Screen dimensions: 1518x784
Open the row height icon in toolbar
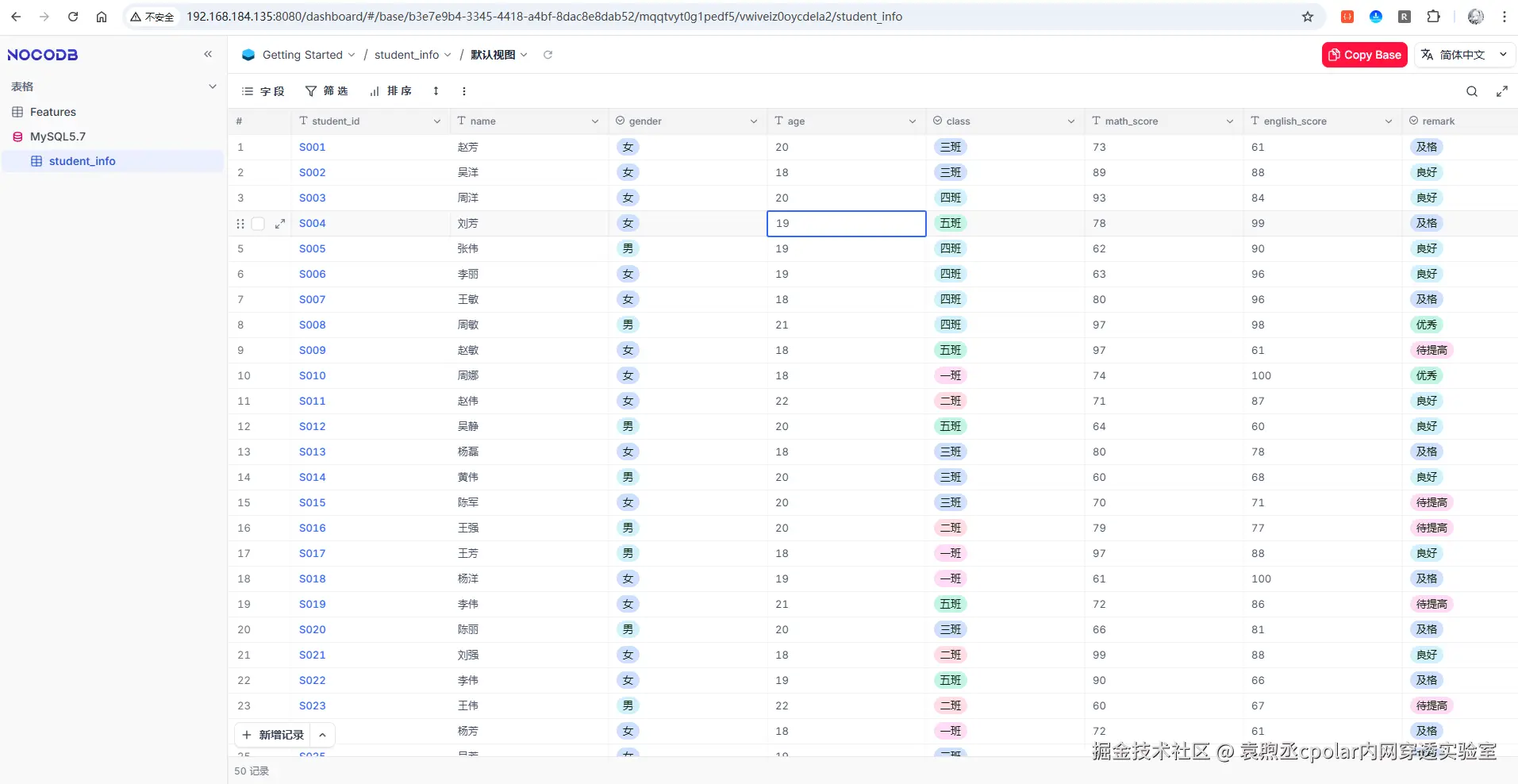coord(436,91)
